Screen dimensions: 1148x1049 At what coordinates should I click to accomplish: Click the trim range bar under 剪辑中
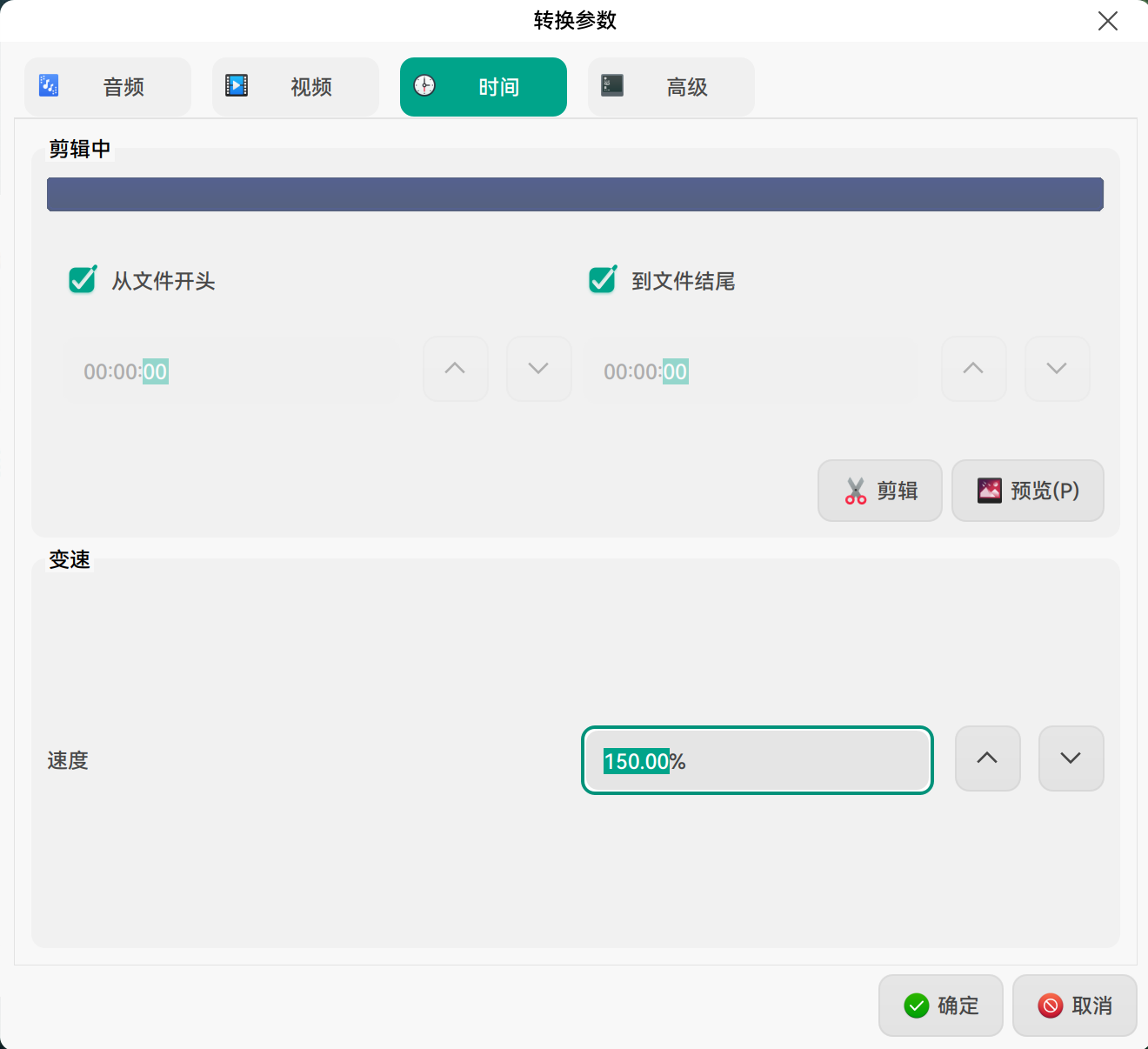[575, 193]
